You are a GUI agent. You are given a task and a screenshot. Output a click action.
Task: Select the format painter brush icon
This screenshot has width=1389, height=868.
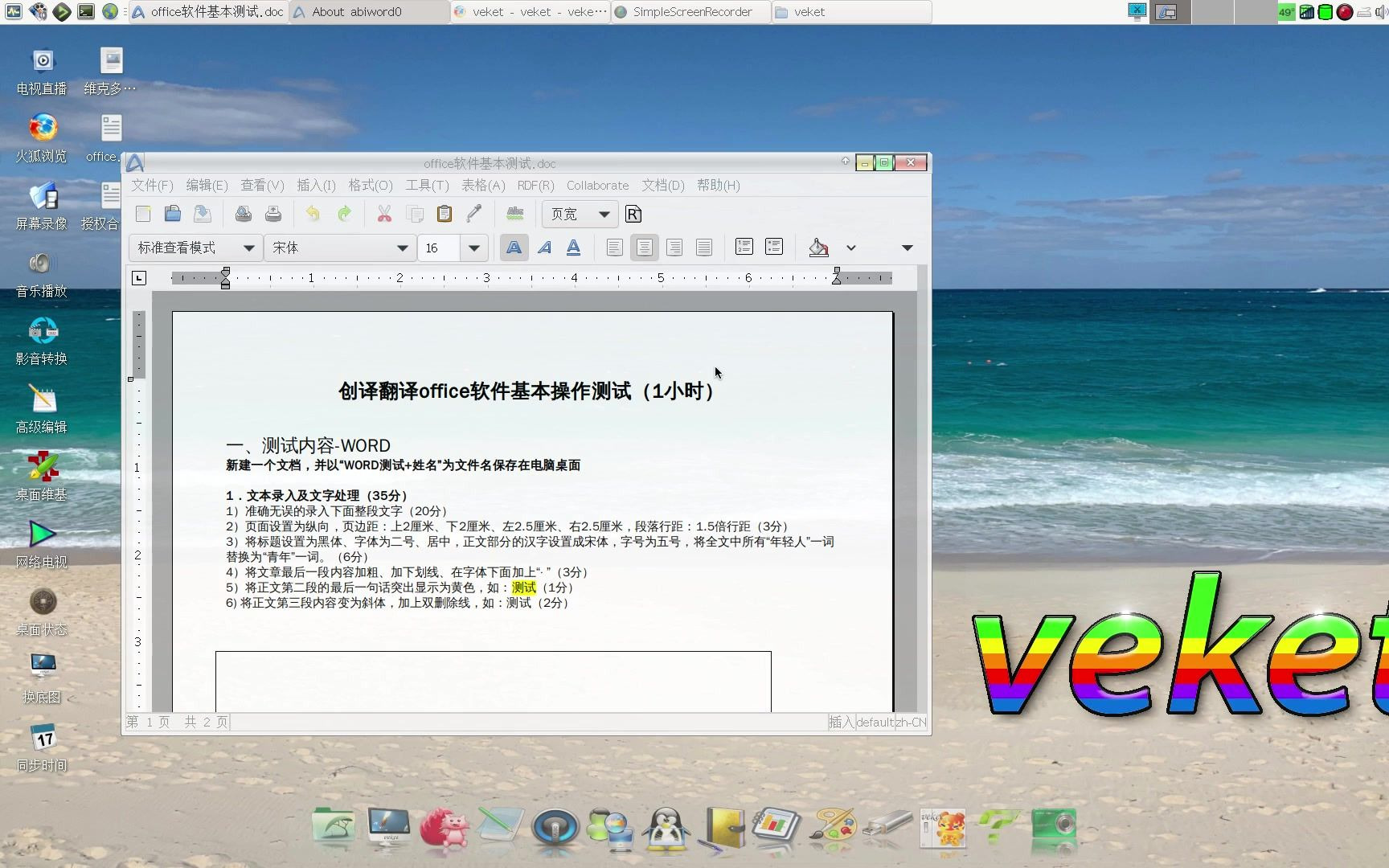click(x=474, y=214)
